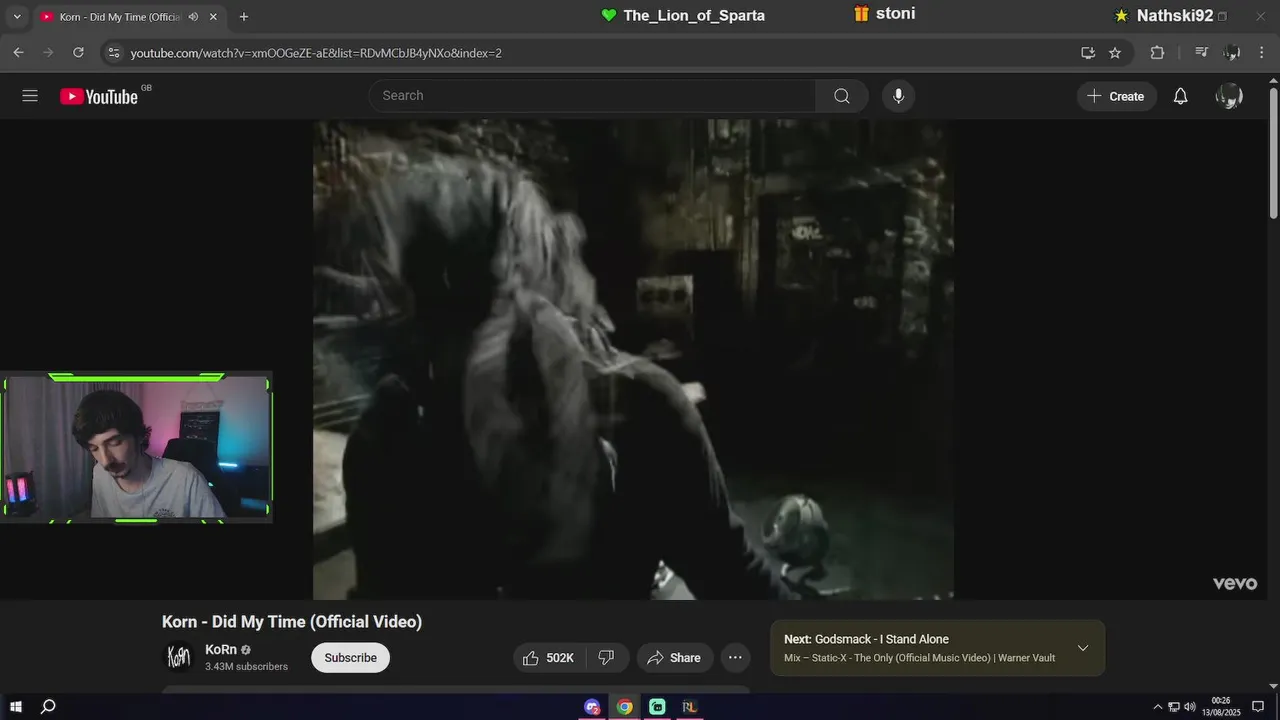
Task: Click the Create button
Action: 1116,96
